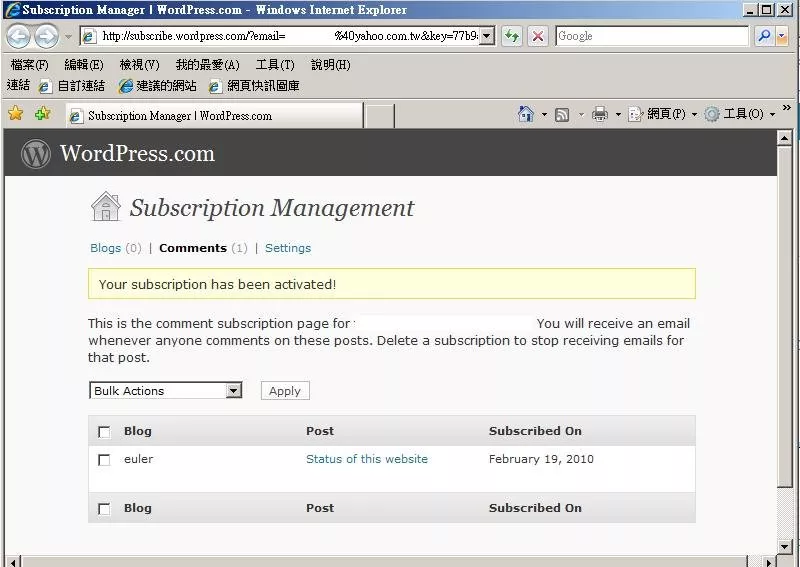Expand the Home button dropdown arrow
The height and width of the screenshot is (567, 800).
point(544,114)
